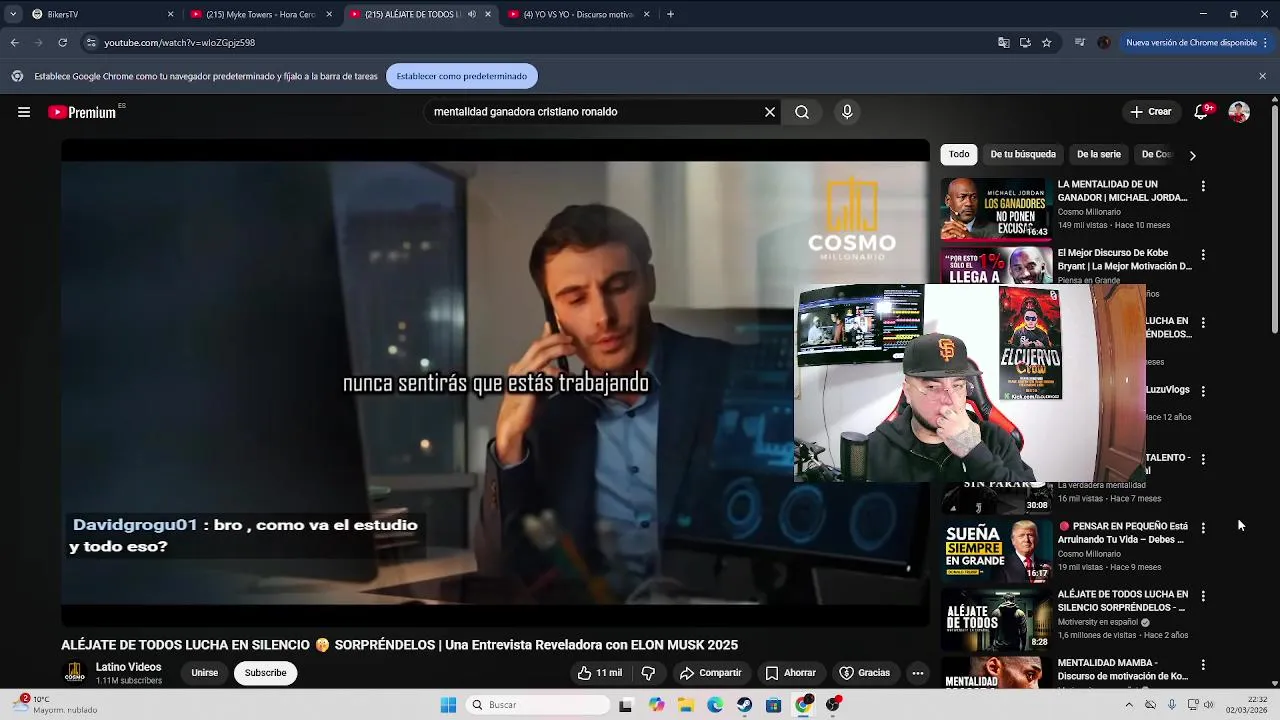Open options for MENTALIDAD MAMBA video
This screenshot has width=1280, height=720.
[1203, 665]
